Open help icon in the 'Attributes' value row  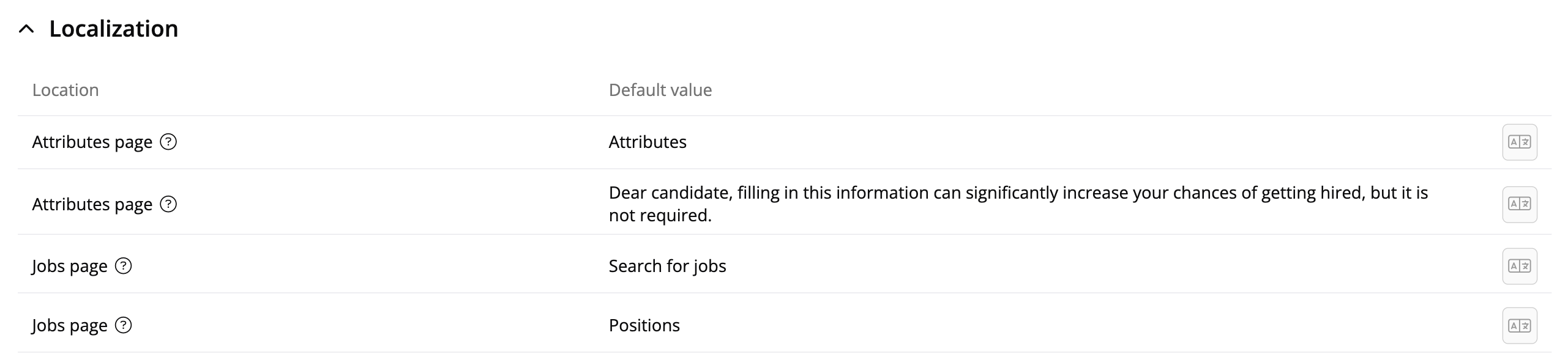[x=168, y=142]
